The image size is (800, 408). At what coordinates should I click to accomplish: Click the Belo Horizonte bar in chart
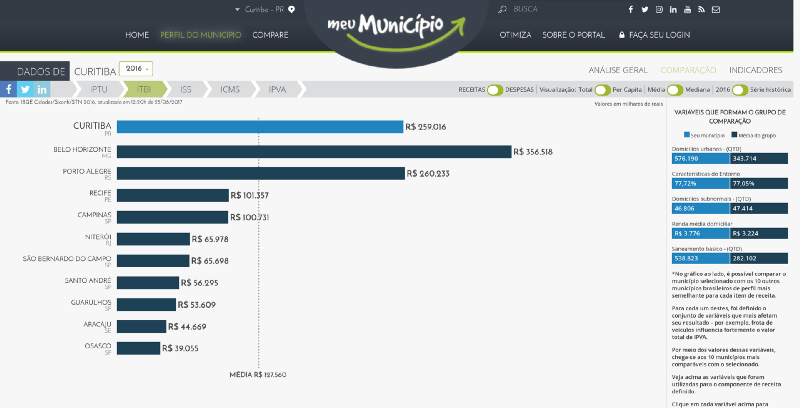(x=314, y=151)
